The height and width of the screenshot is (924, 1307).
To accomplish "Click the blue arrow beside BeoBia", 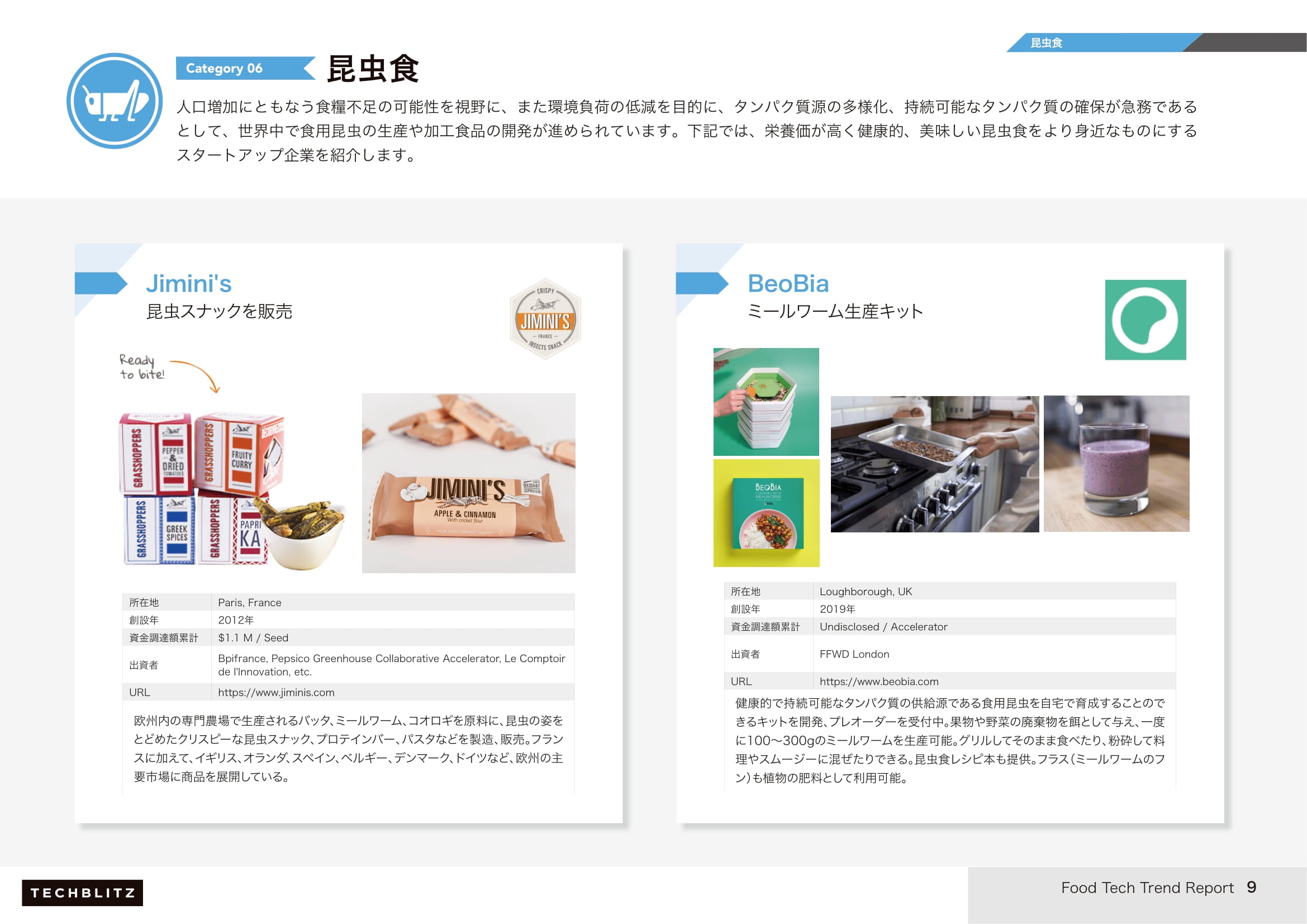I will click(x=701, y=283).
